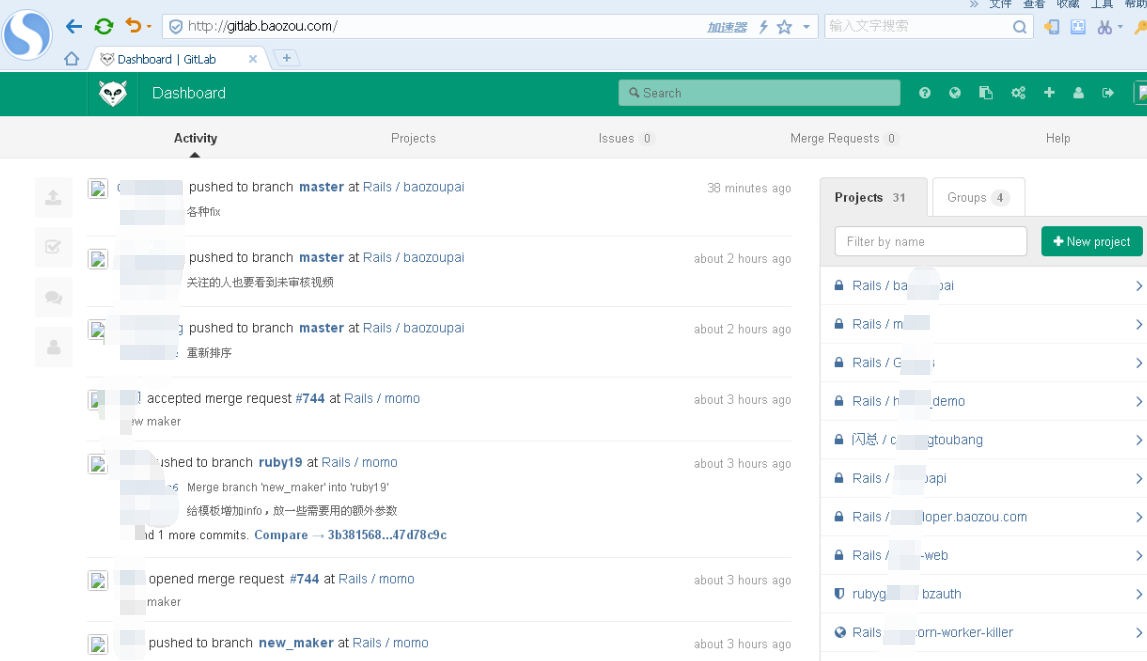Open the GitLab help question-mark icon
1147x661 pixels.
coord(925,93)
